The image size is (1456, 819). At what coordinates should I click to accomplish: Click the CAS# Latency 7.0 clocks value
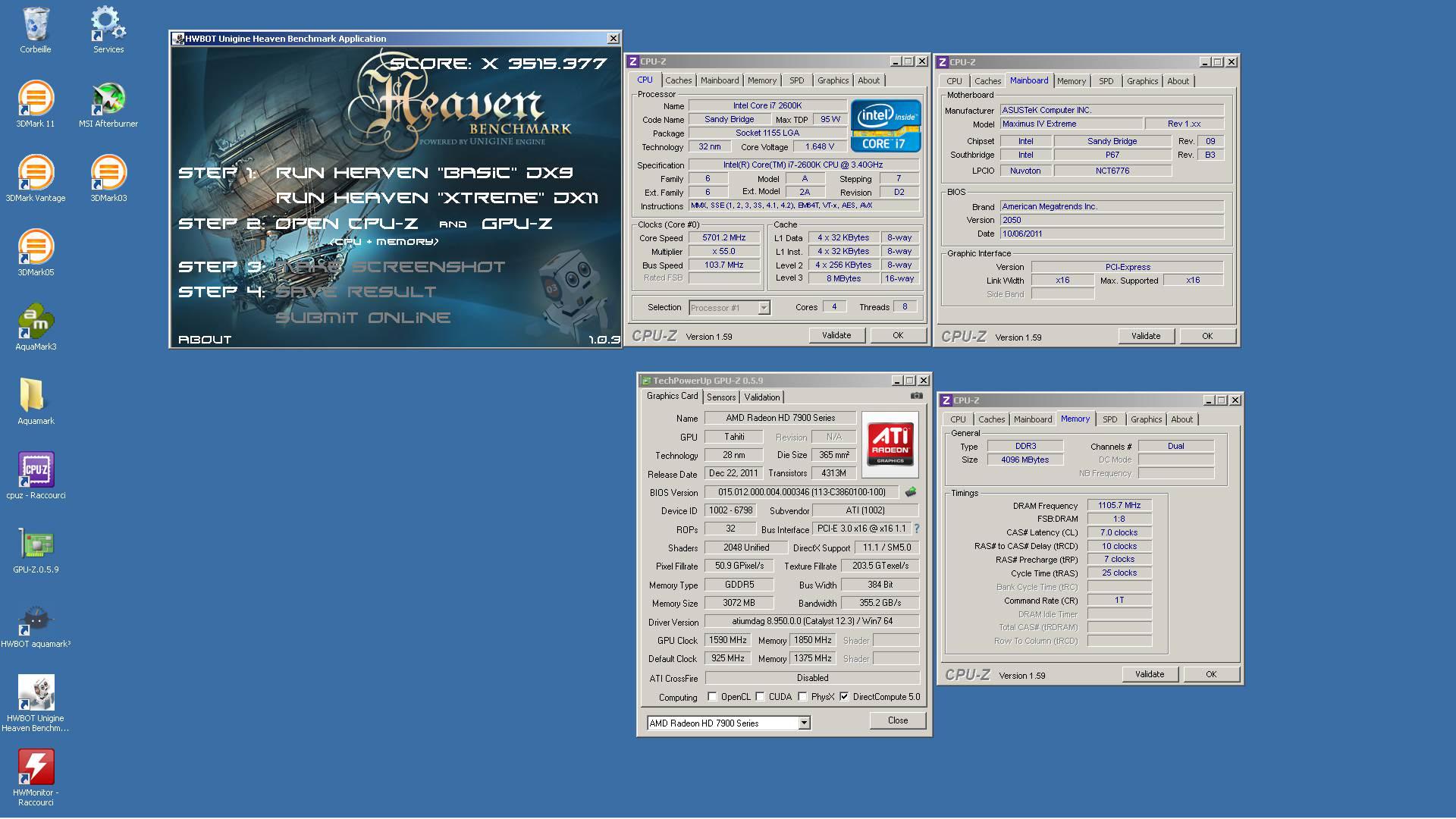click(1119, 532)
